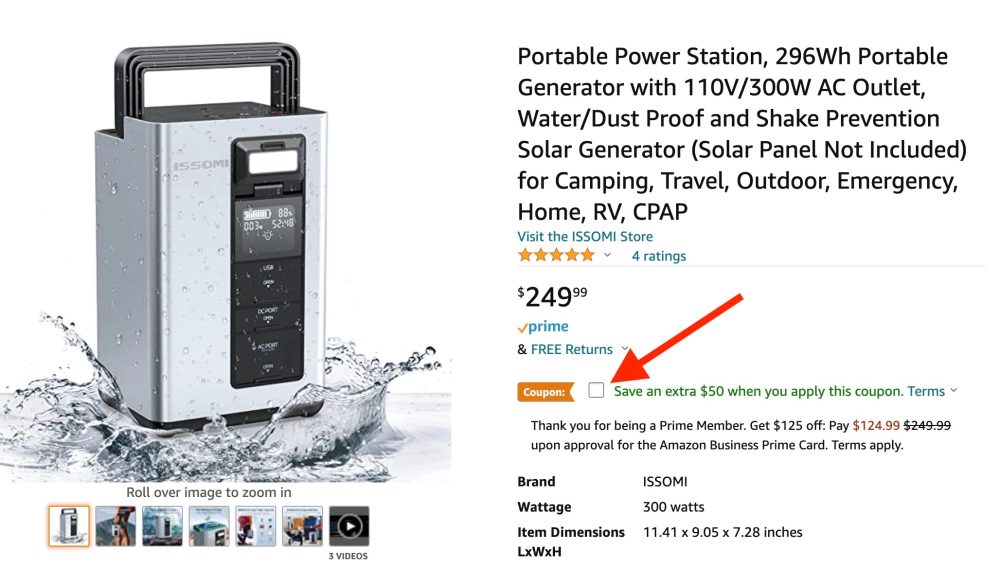1000x568 pixels.
Task: Click the orange Coupon badge
Action: pos(544,392)
